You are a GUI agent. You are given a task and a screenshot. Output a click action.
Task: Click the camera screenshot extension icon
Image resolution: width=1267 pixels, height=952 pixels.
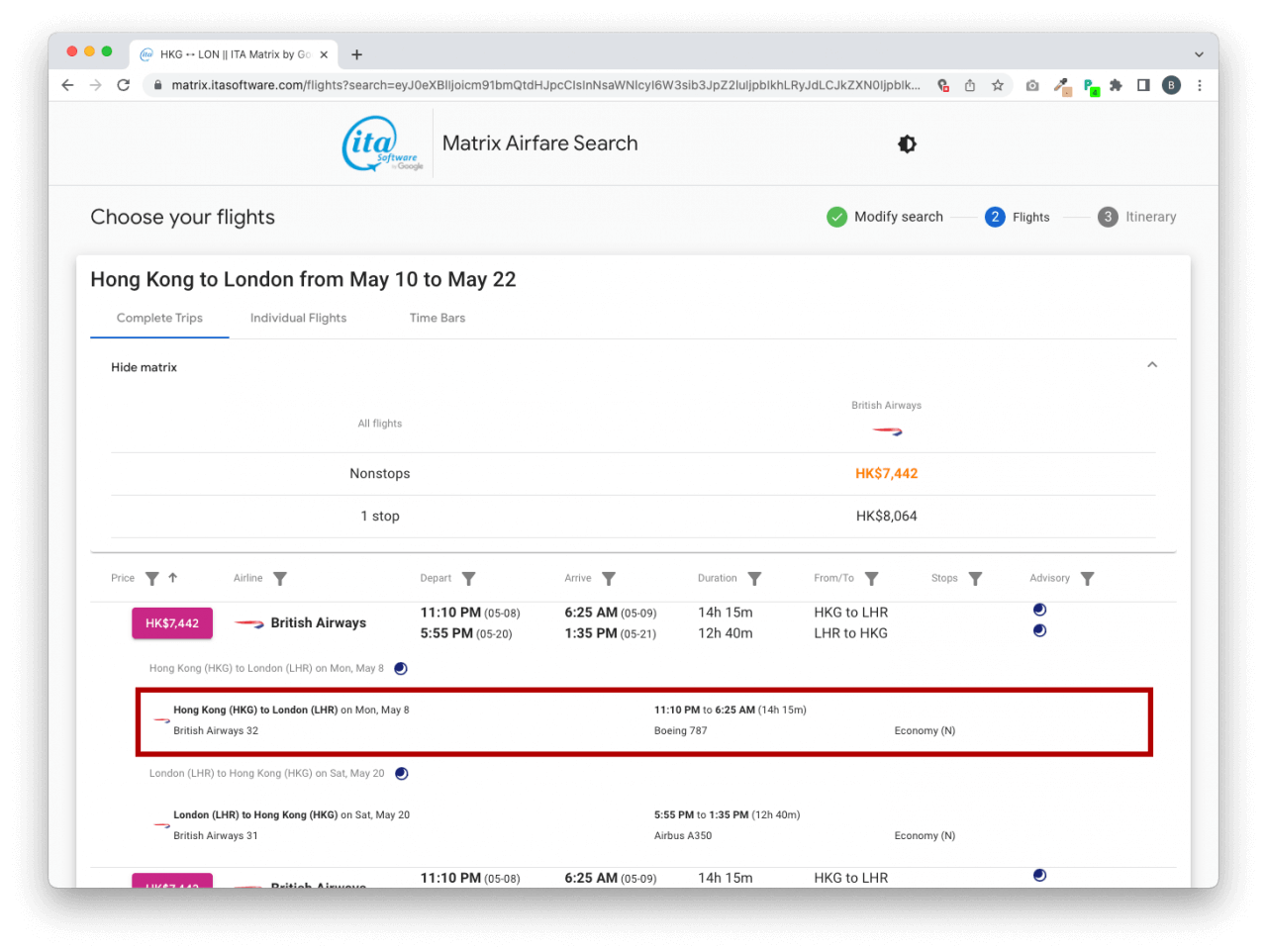(1032, 85)
